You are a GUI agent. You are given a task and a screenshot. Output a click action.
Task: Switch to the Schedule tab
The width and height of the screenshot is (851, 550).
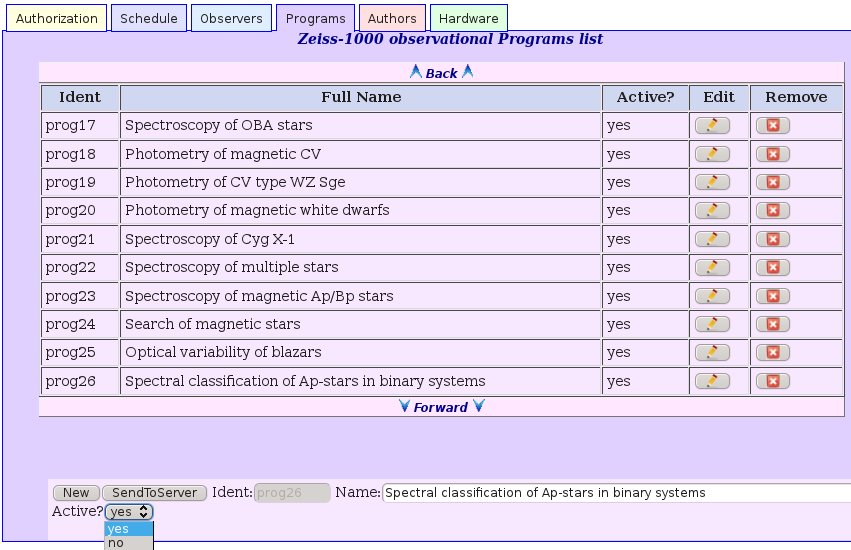point(149,18)
